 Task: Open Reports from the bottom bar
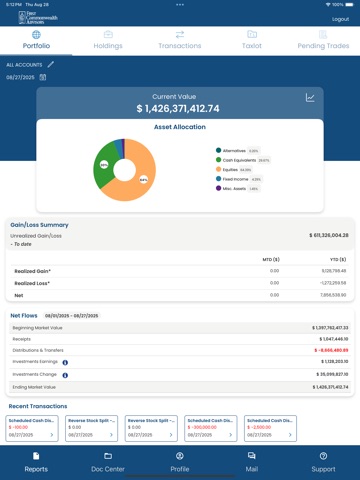(x=36, y=462)
